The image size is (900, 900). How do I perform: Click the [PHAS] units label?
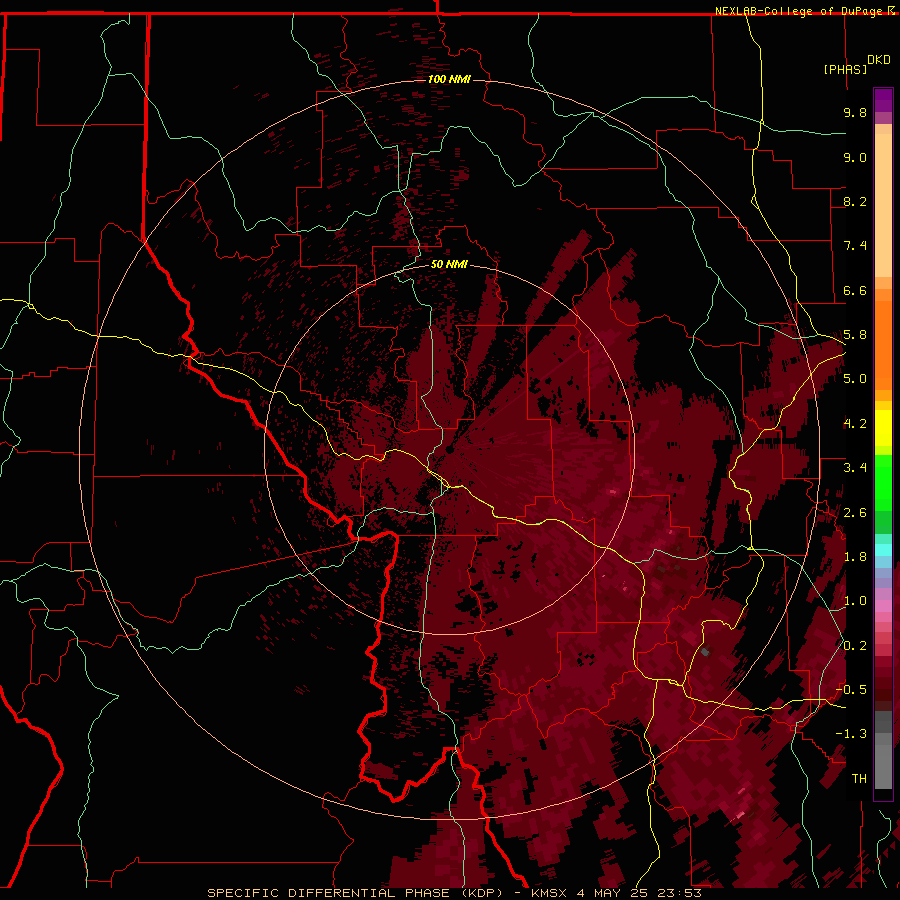[845, 69]
